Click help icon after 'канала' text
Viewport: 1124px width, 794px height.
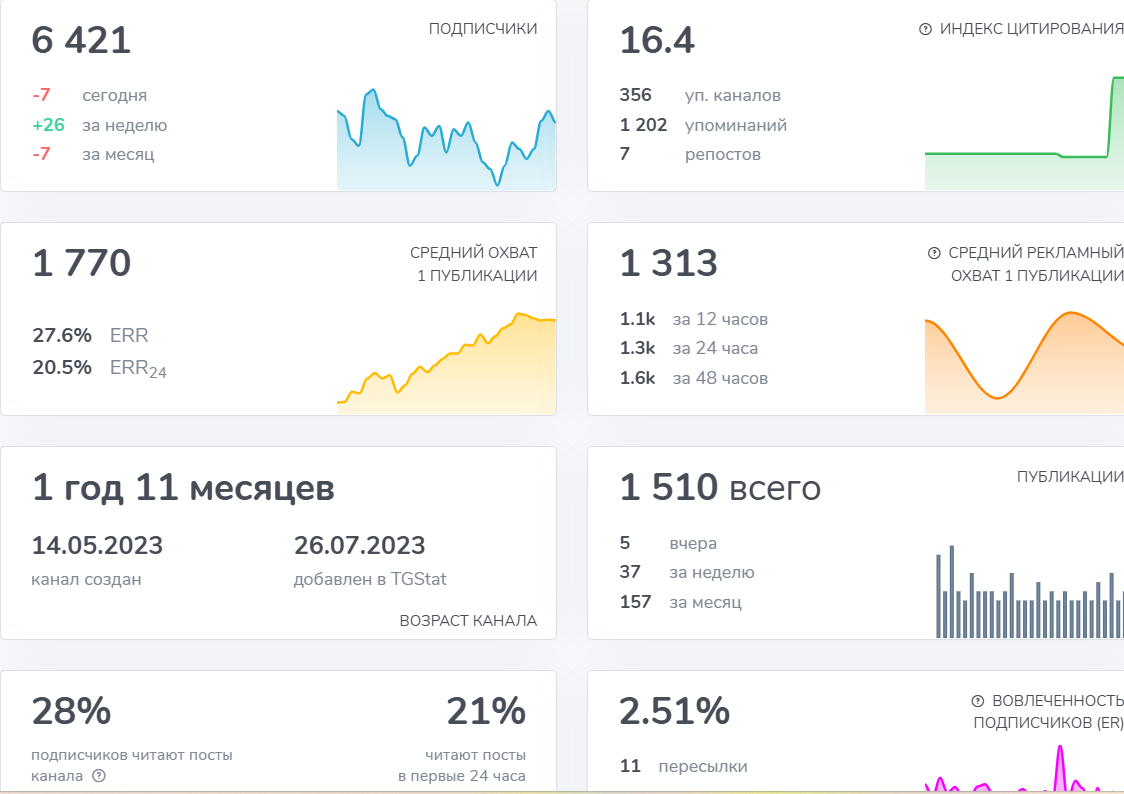tap(99, 775)
